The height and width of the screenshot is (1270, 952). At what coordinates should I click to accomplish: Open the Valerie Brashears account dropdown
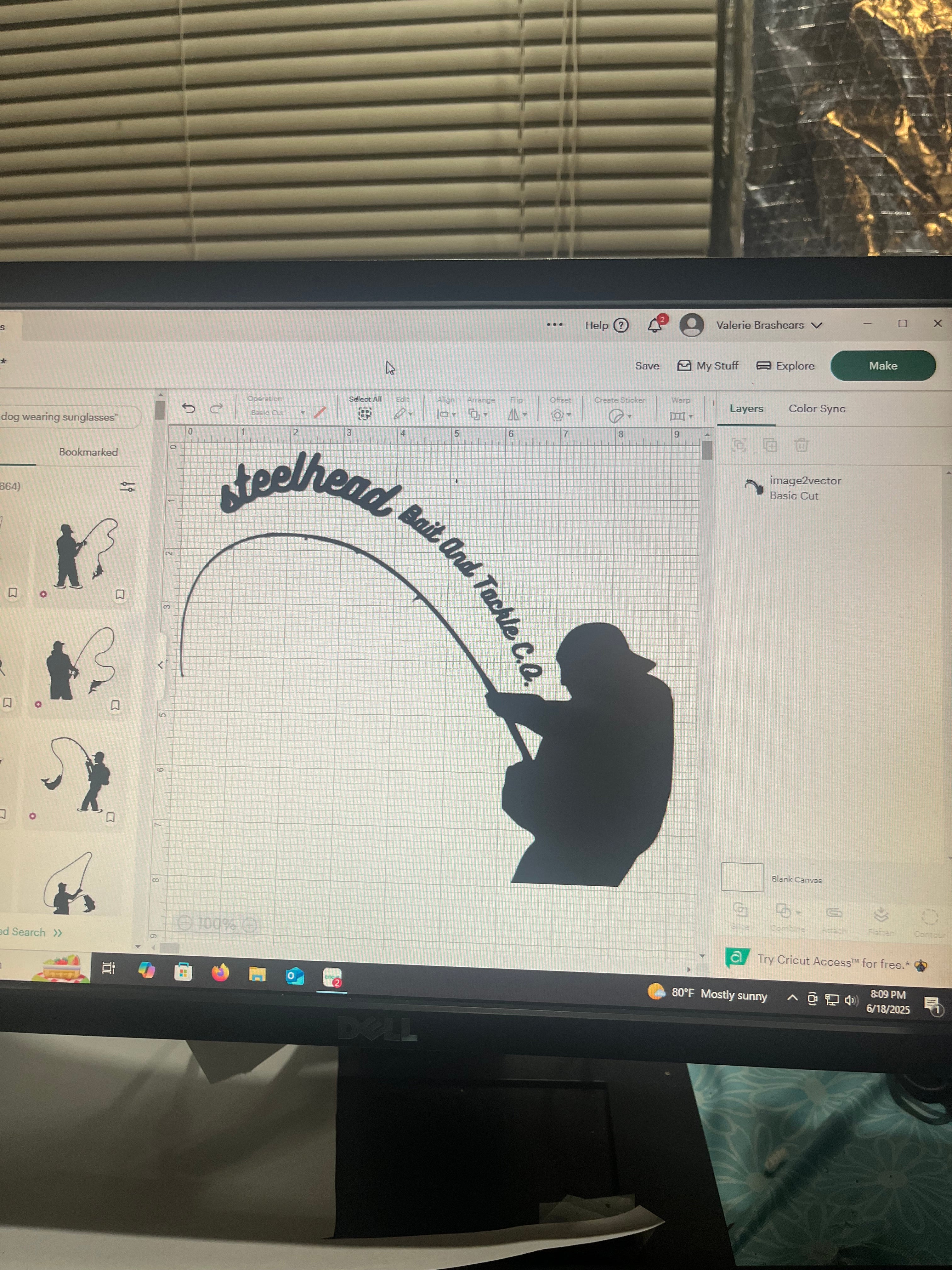tap(769, 325)
